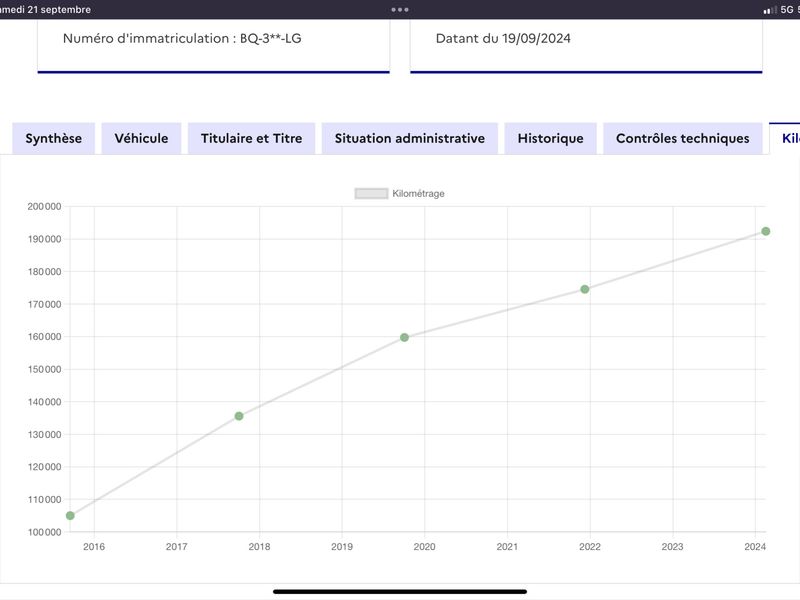Click the data point near 192000 km in 2024

[x=765, y=232]
